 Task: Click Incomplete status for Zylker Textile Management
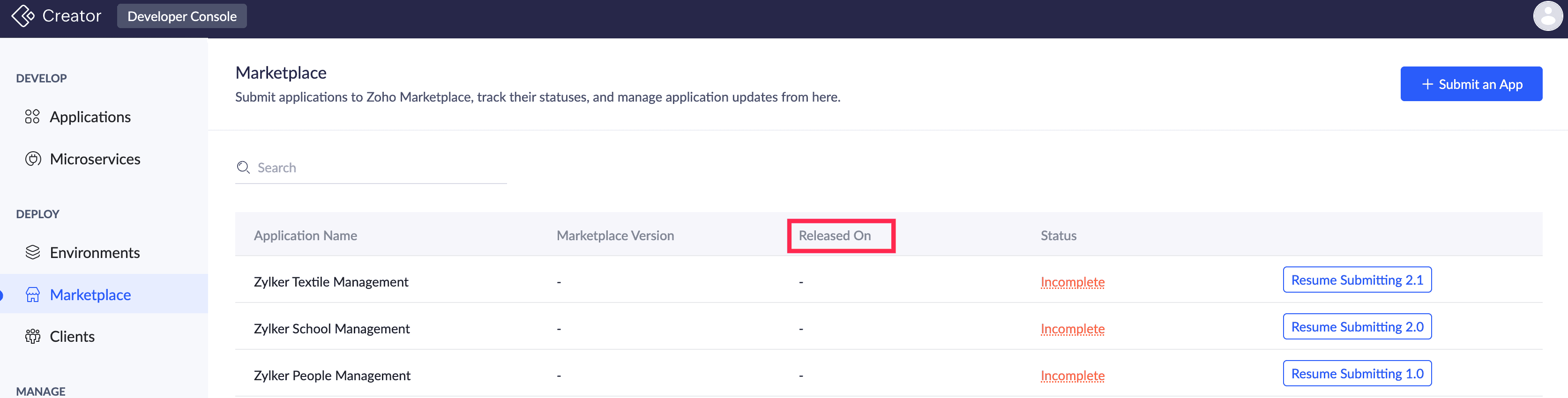click(x=1073, y=282)
